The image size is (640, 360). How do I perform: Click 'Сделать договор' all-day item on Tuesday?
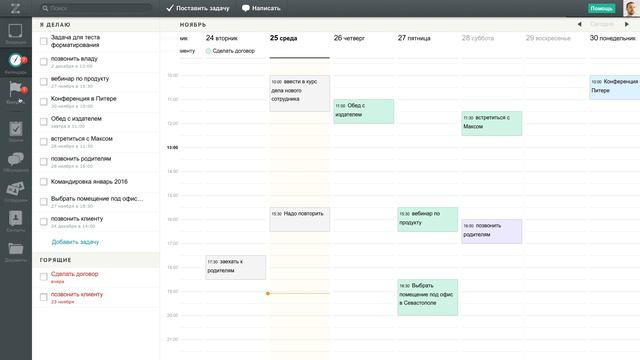(x=233, y=51)
